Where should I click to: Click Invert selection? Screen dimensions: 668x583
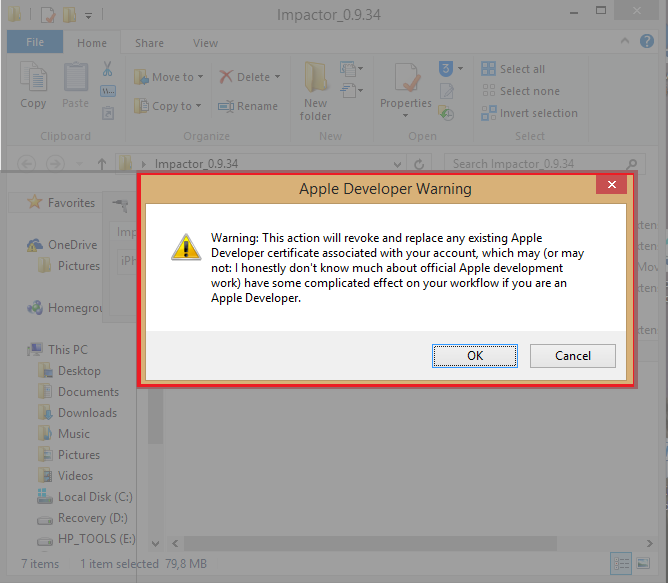coord(529,113)
